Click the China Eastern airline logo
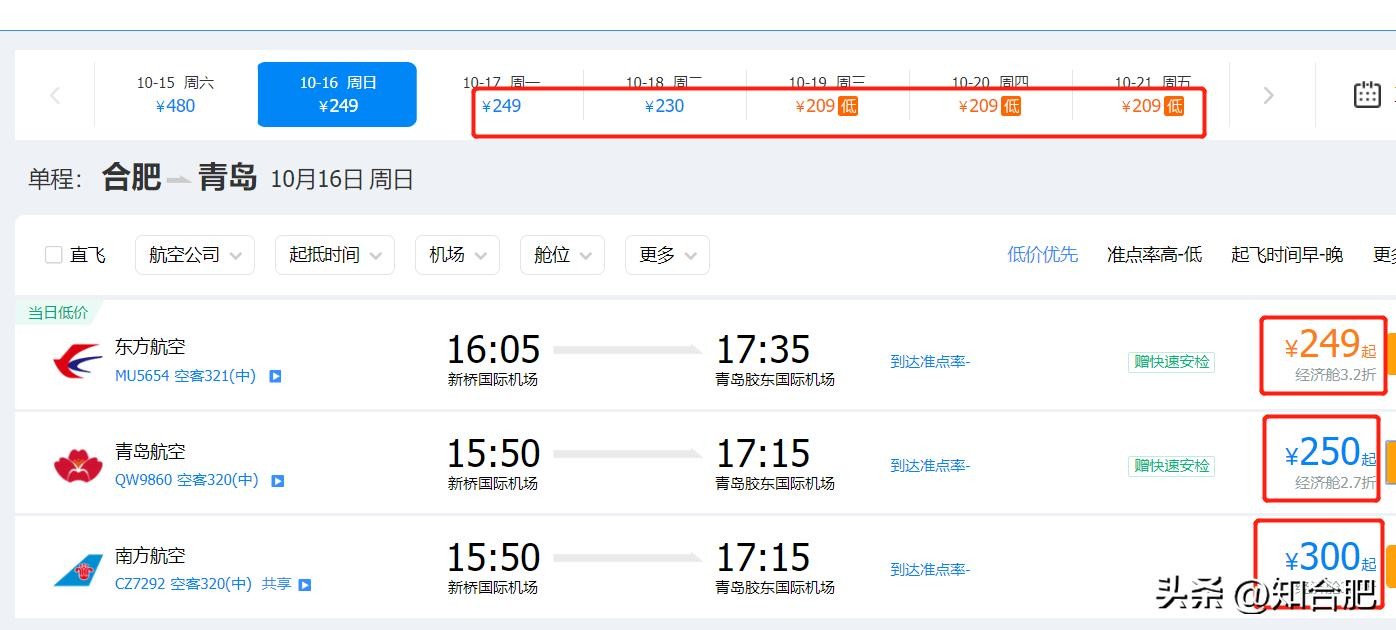 (x=78, y=361)
